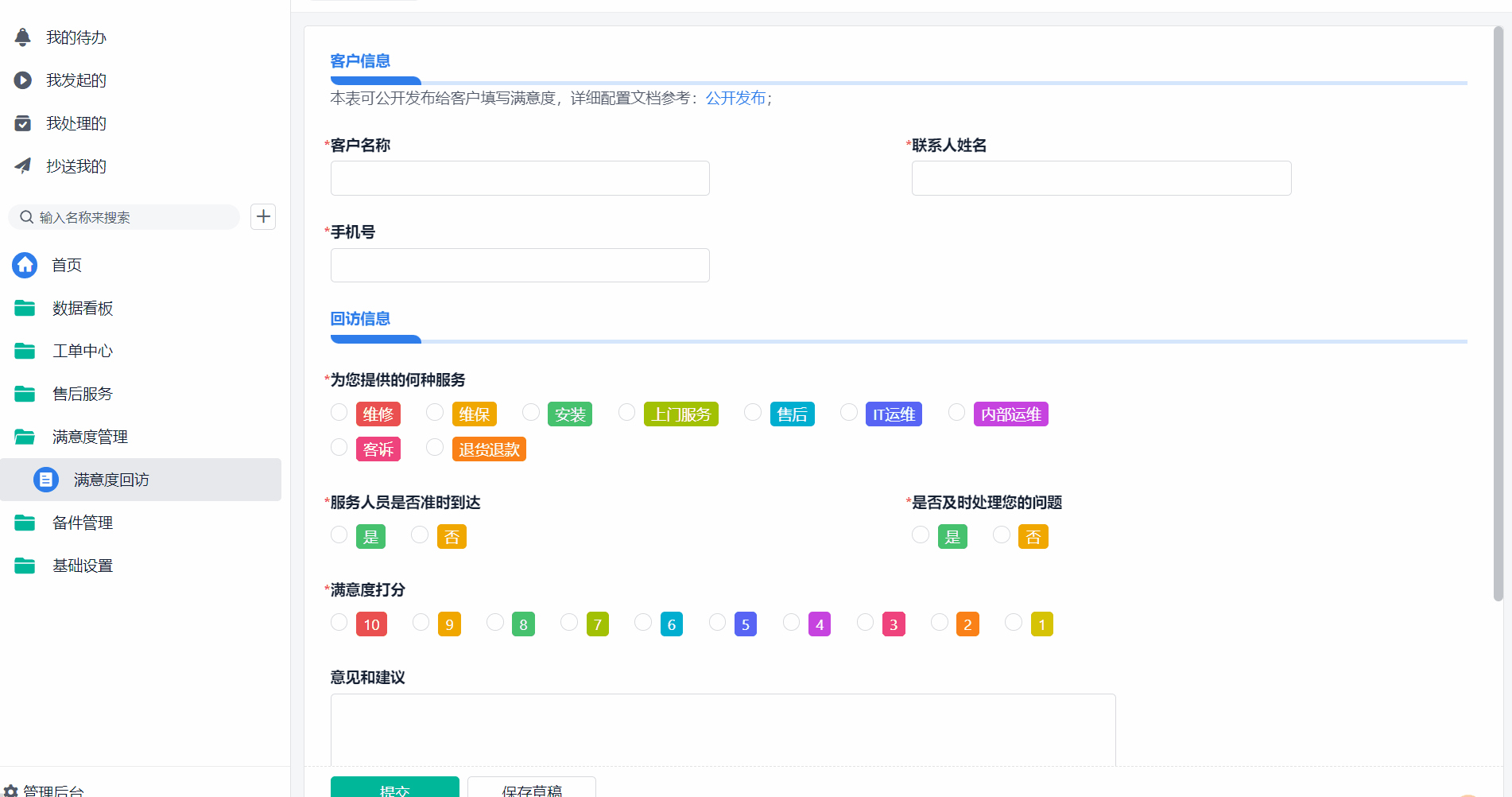1512x797 pixels.
Task: Choose satisfaction score 1
Action: tap(1014, 622)
